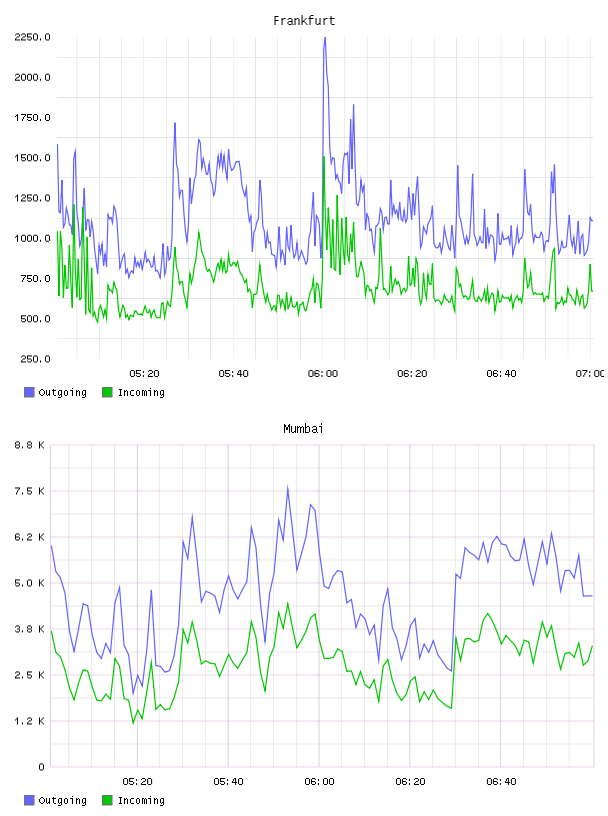Click the Frankfurt Incoming legend label
Image resolution: width=608 pixels, height=816 pixels.
(141, 393)
